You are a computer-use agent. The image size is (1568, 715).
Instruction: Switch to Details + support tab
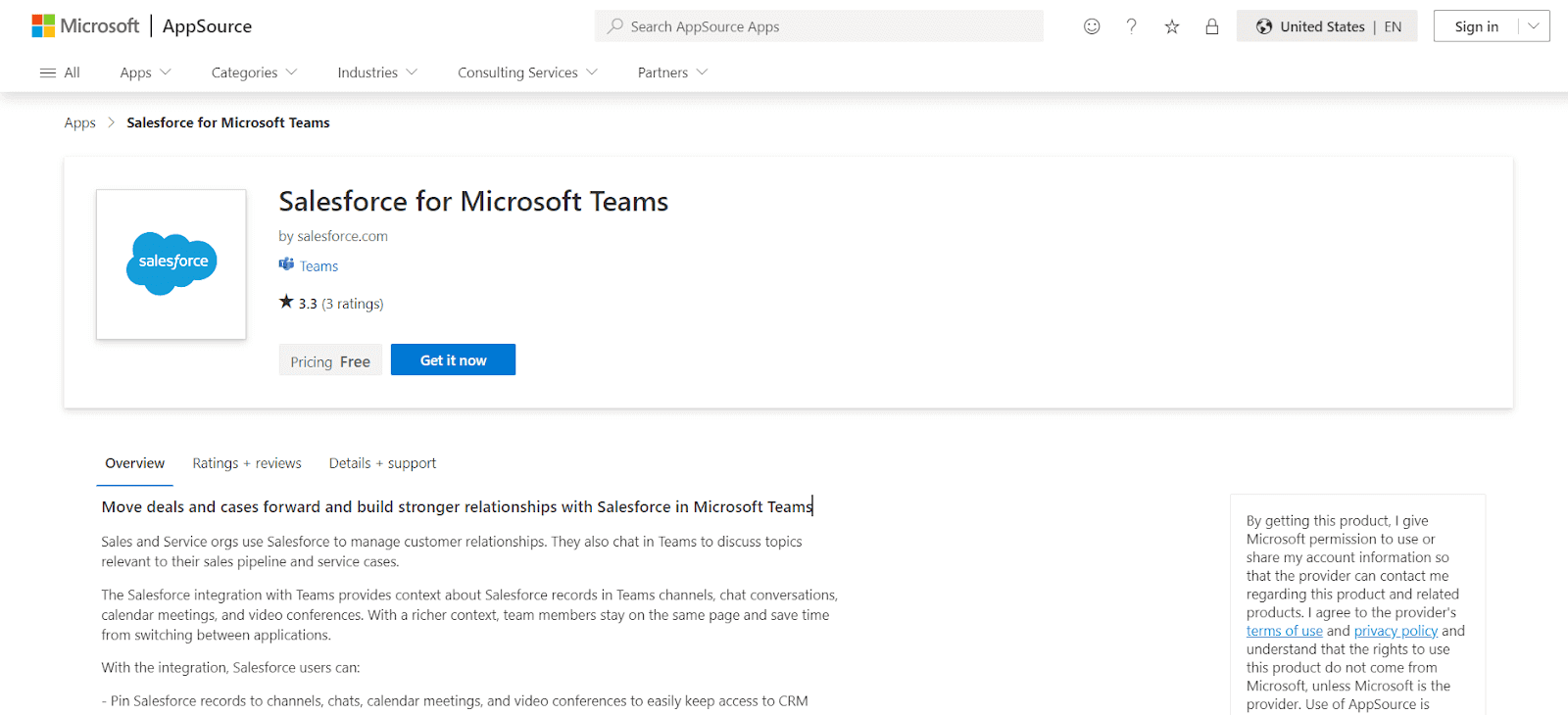(382, 463)
